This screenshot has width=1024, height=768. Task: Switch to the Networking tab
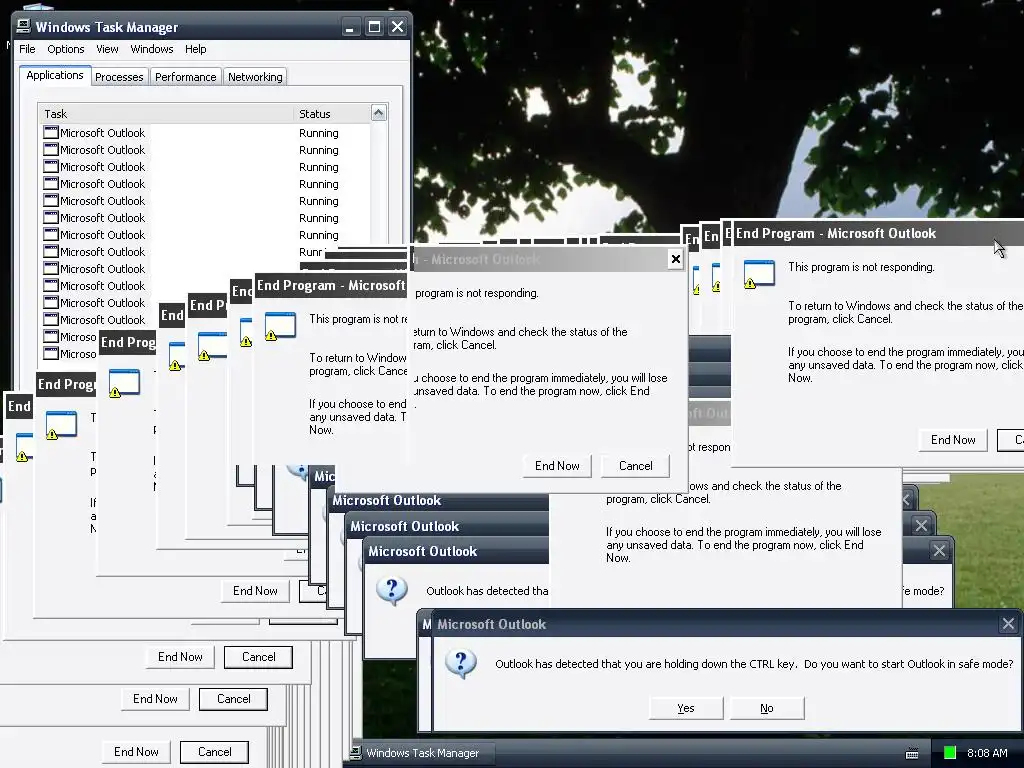click(x=255, y=77)
